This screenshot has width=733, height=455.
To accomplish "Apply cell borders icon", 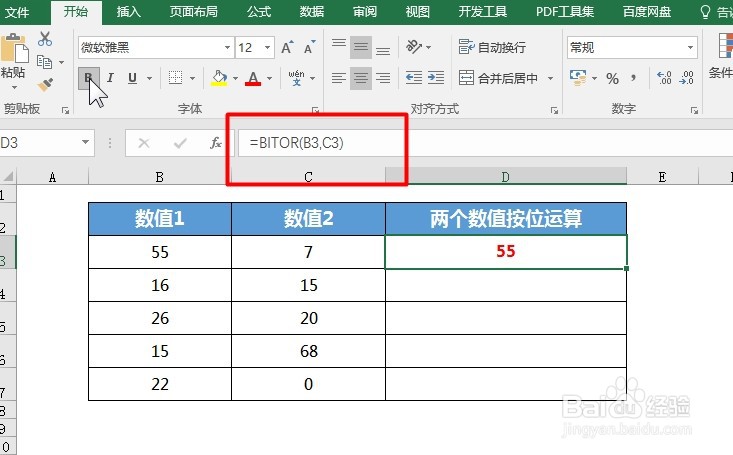I will pos(175,78).
